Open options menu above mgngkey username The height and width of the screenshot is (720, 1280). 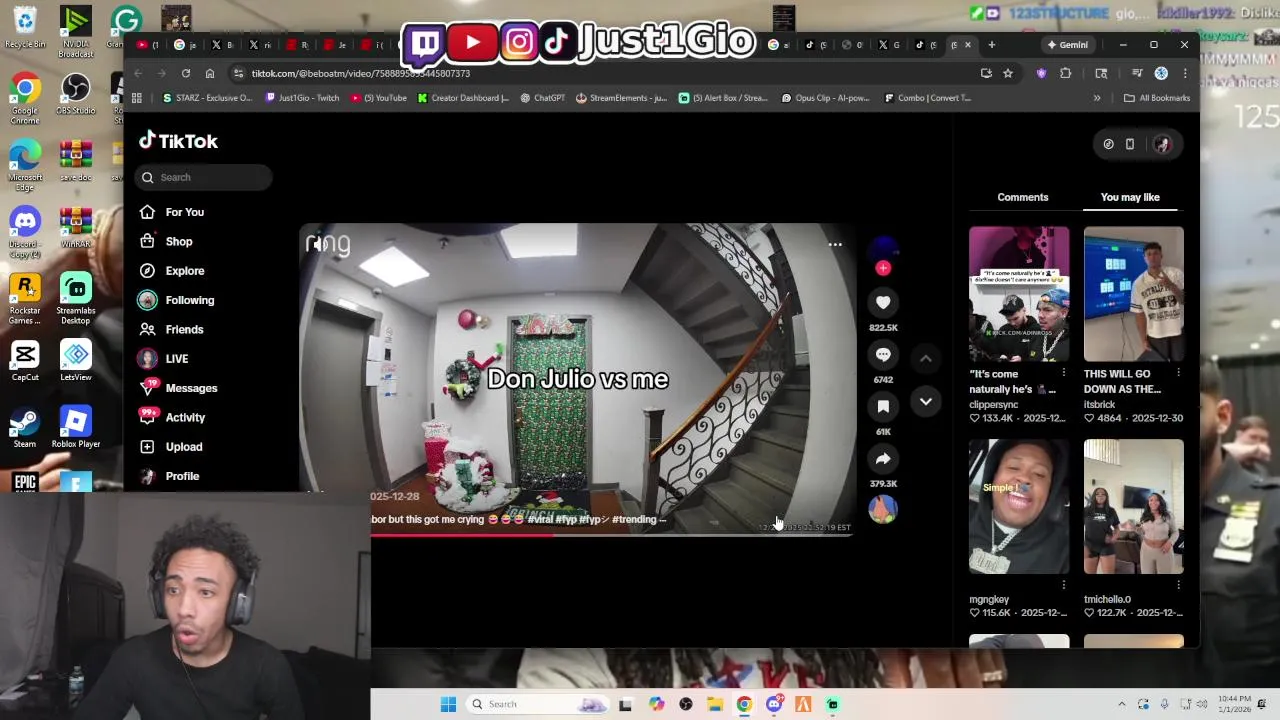tap(1063, 585)
